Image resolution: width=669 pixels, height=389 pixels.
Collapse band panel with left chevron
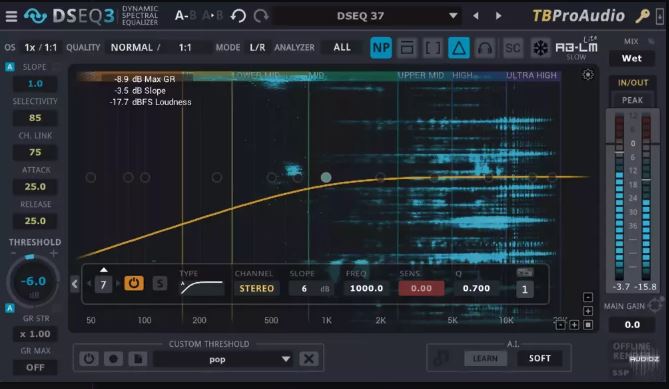tap(75, 284)
